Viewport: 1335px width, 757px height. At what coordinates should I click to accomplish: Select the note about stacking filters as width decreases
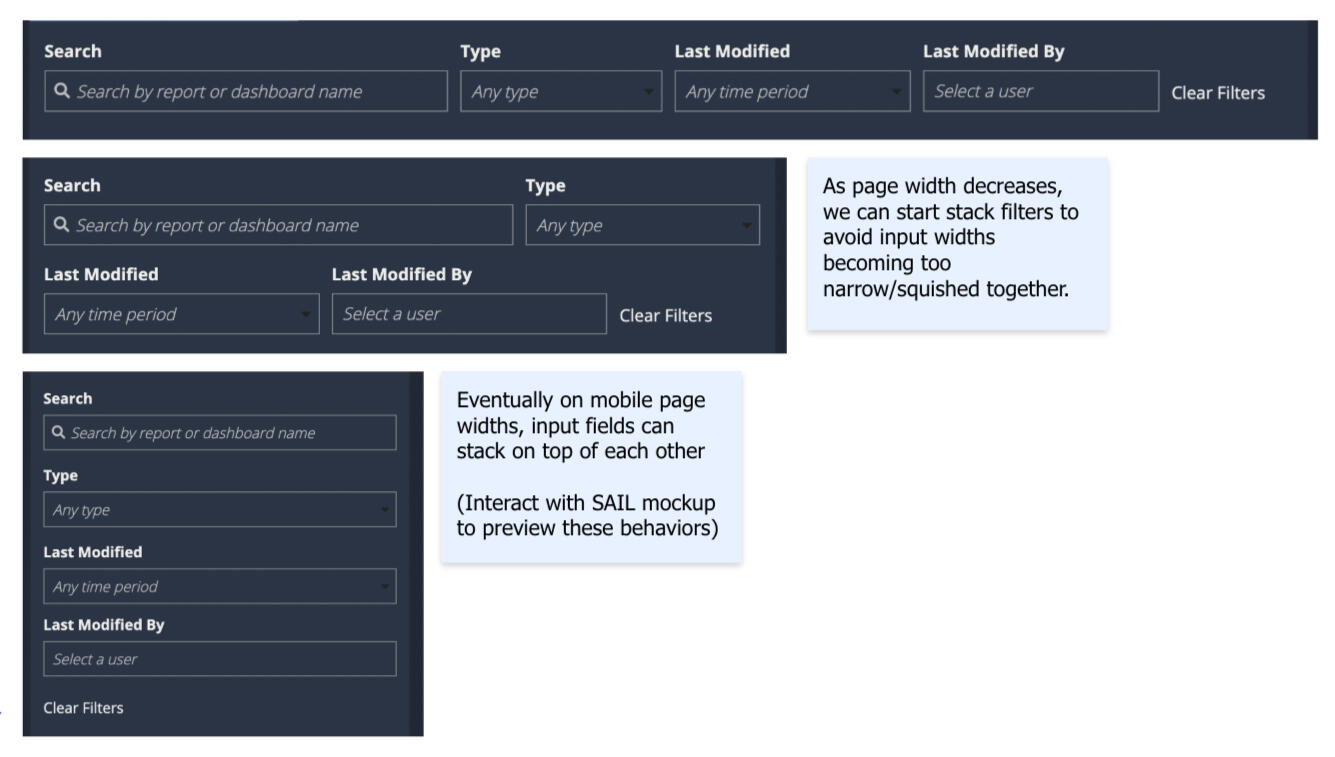tap(957, 243)
